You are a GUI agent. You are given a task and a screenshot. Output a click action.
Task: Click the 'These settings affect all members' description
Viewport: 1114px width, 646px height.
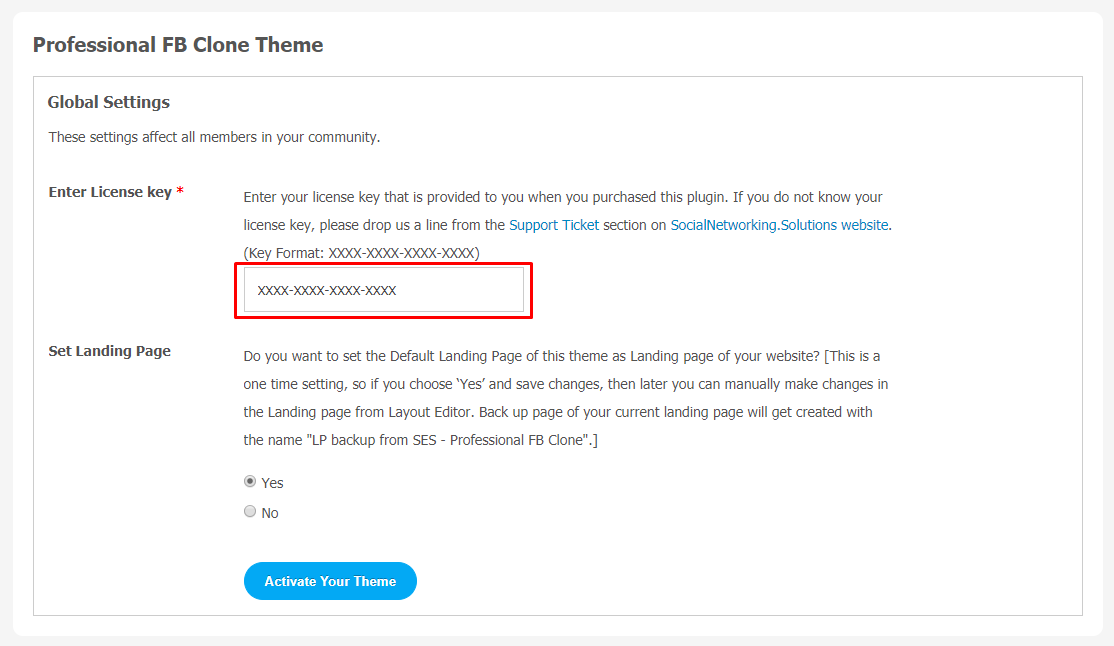pyautogui.click(x=215, y=137)
